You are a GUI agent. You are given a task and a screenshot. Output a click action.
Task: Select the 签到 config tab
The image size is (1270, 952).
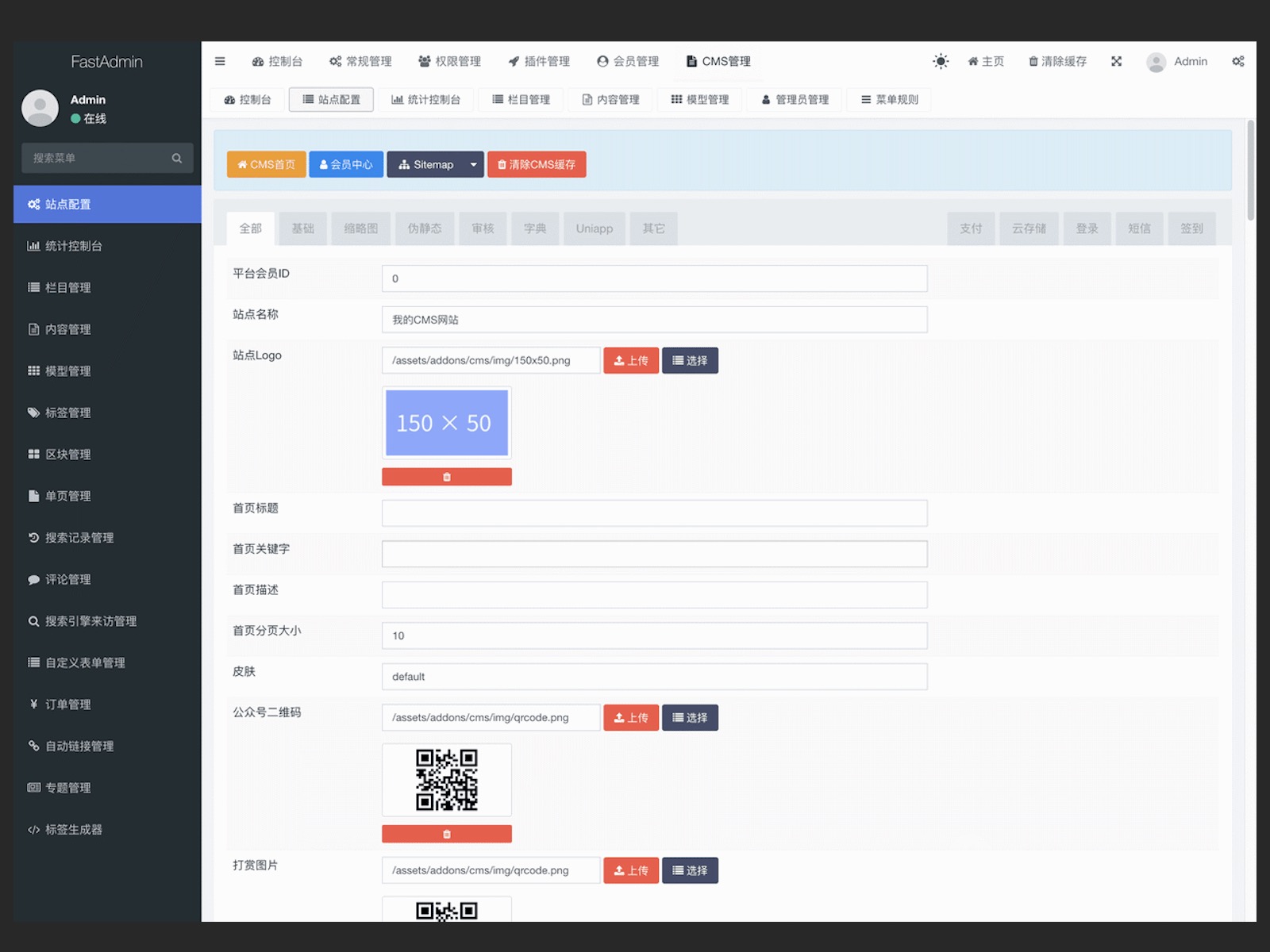point(1191,228)
